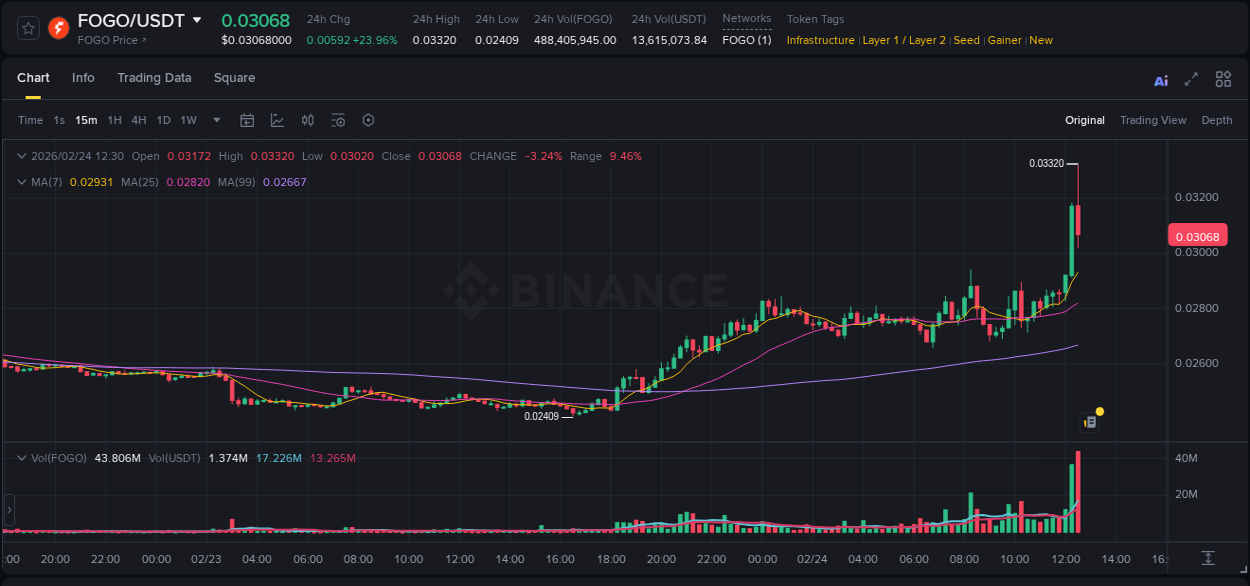The width and height of the screenshot is (1250, 586).
Task: Switch to the Trading Data tab
Action: coord(154,78)
